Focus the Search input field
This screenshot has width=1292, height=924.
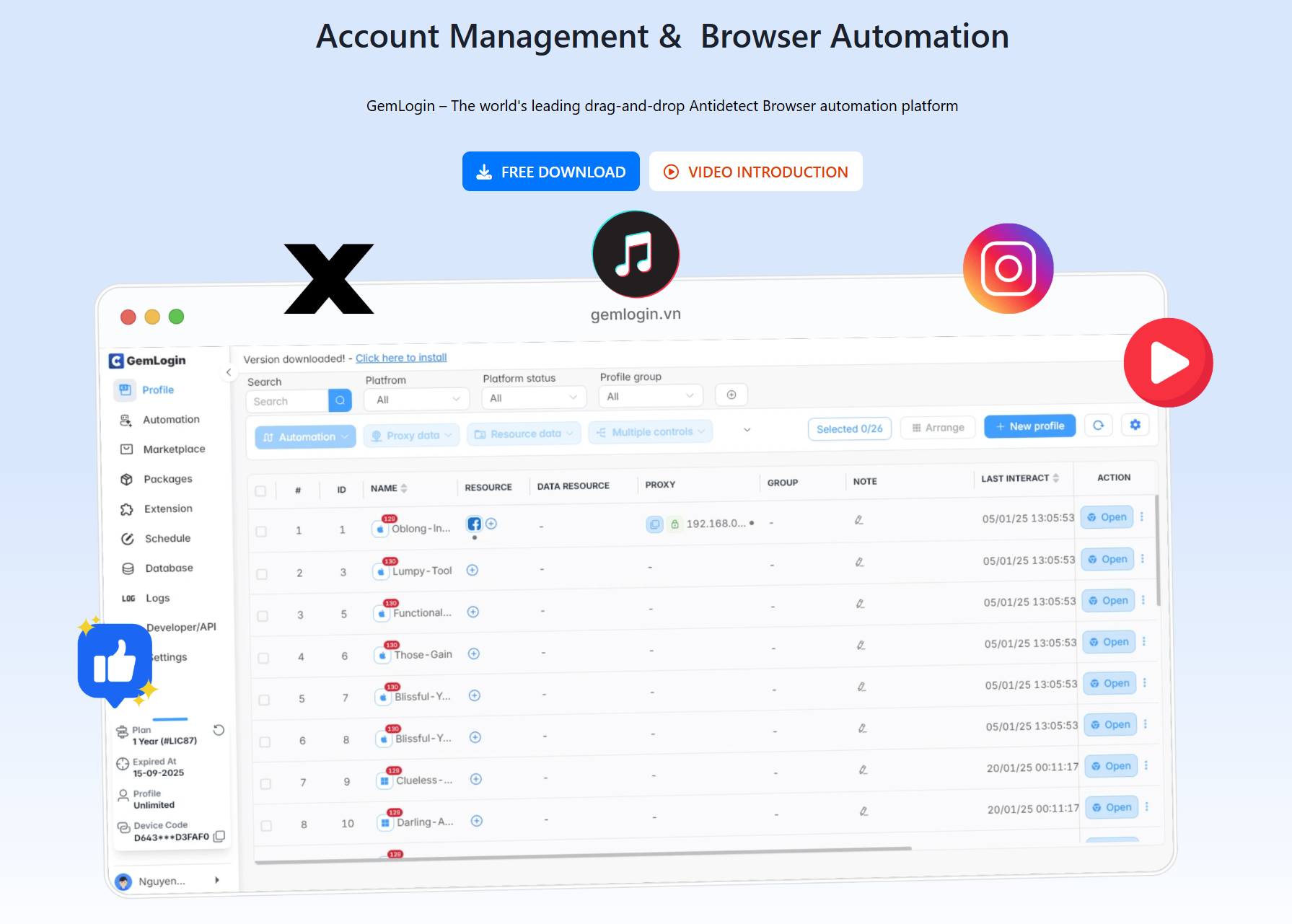(x=287, y=401)
